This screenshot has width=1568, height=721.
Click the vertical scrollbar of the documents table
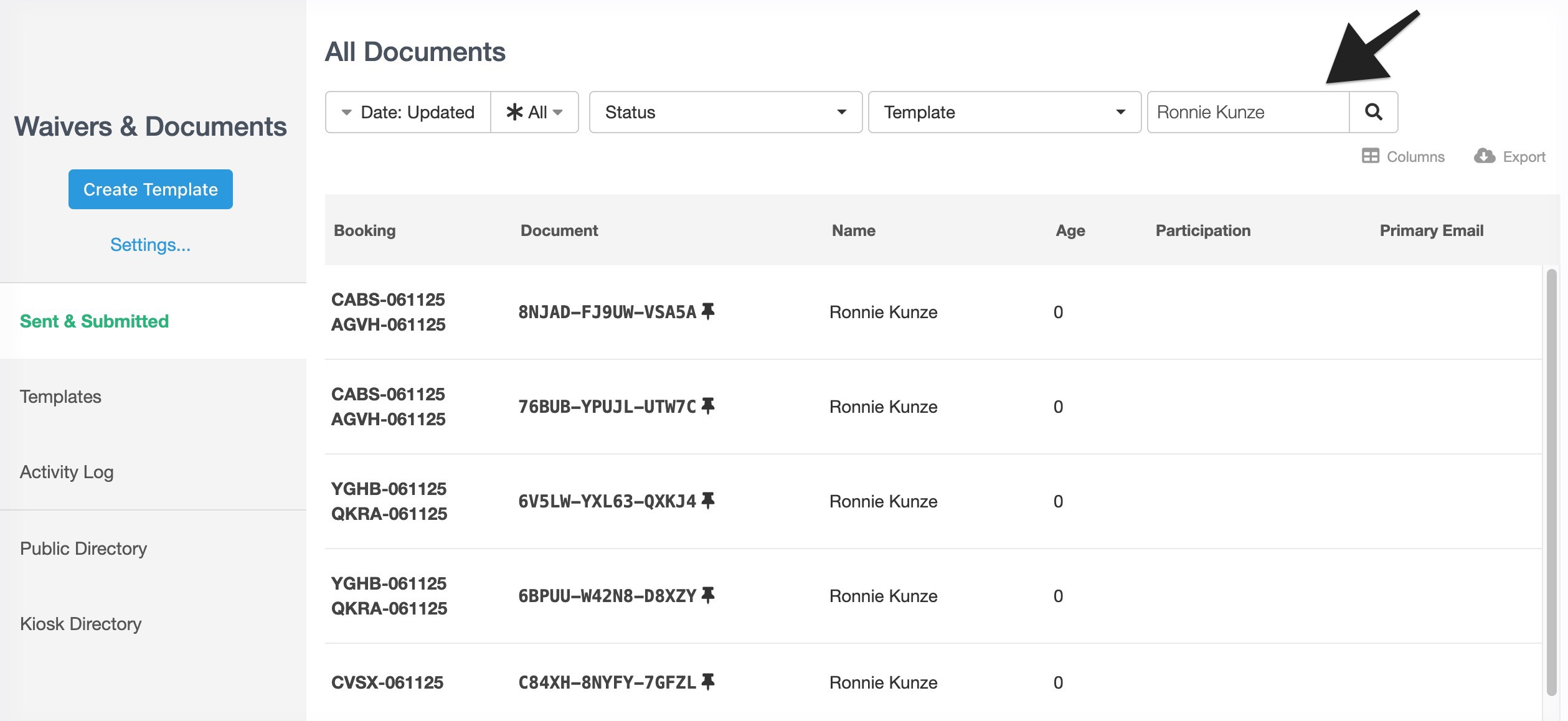1551,483
